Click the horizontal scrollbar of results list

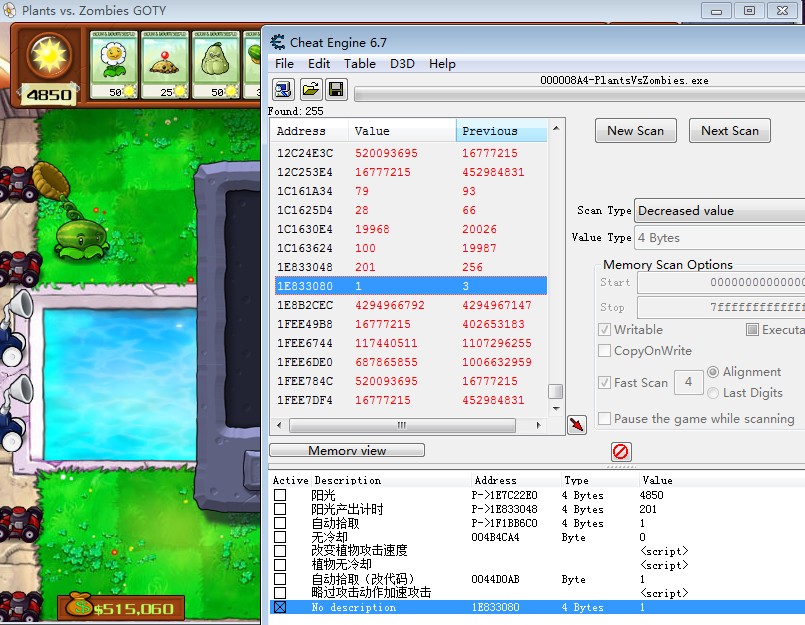point(402,425)
